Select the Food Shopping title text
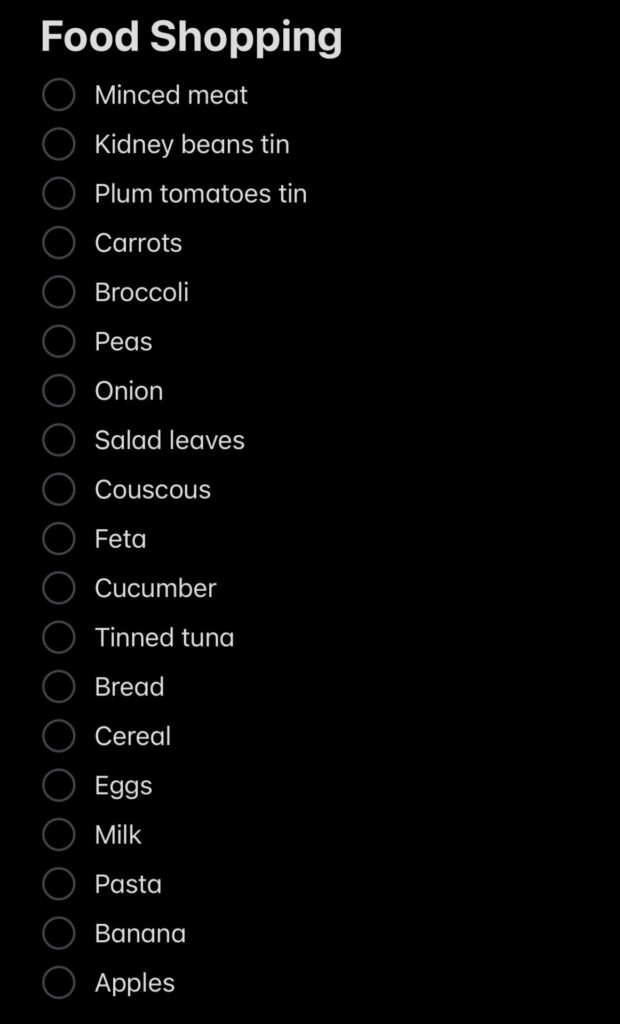The height and width of the screenshot is (1024, 620). (x=191, y=38)
